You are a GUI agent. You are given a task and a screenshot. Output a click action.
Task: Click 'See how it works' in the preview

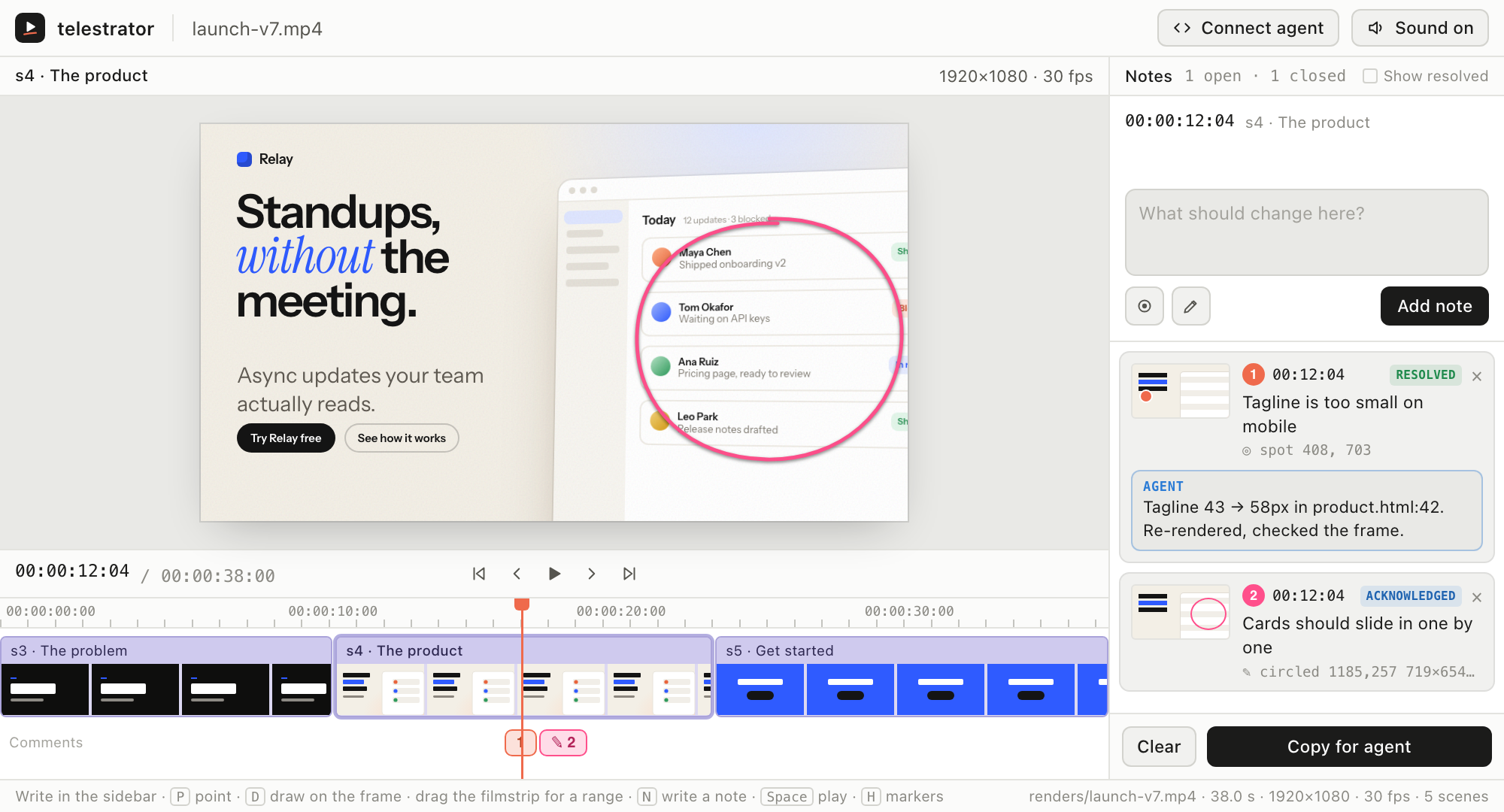pyautogui.click(x=402, y=438)
